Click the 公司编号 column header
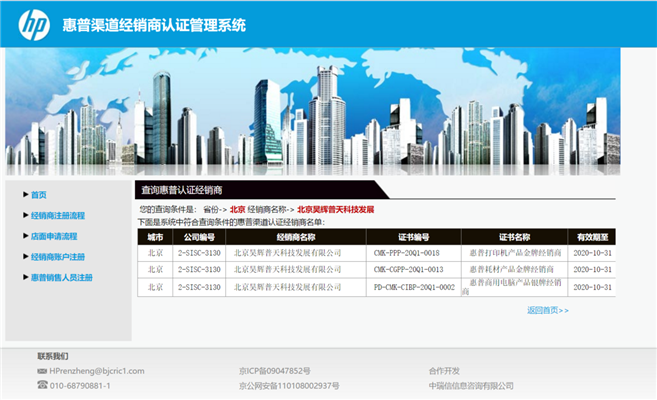This screenshot has height=400, width=657. click(x=199, y=237)
